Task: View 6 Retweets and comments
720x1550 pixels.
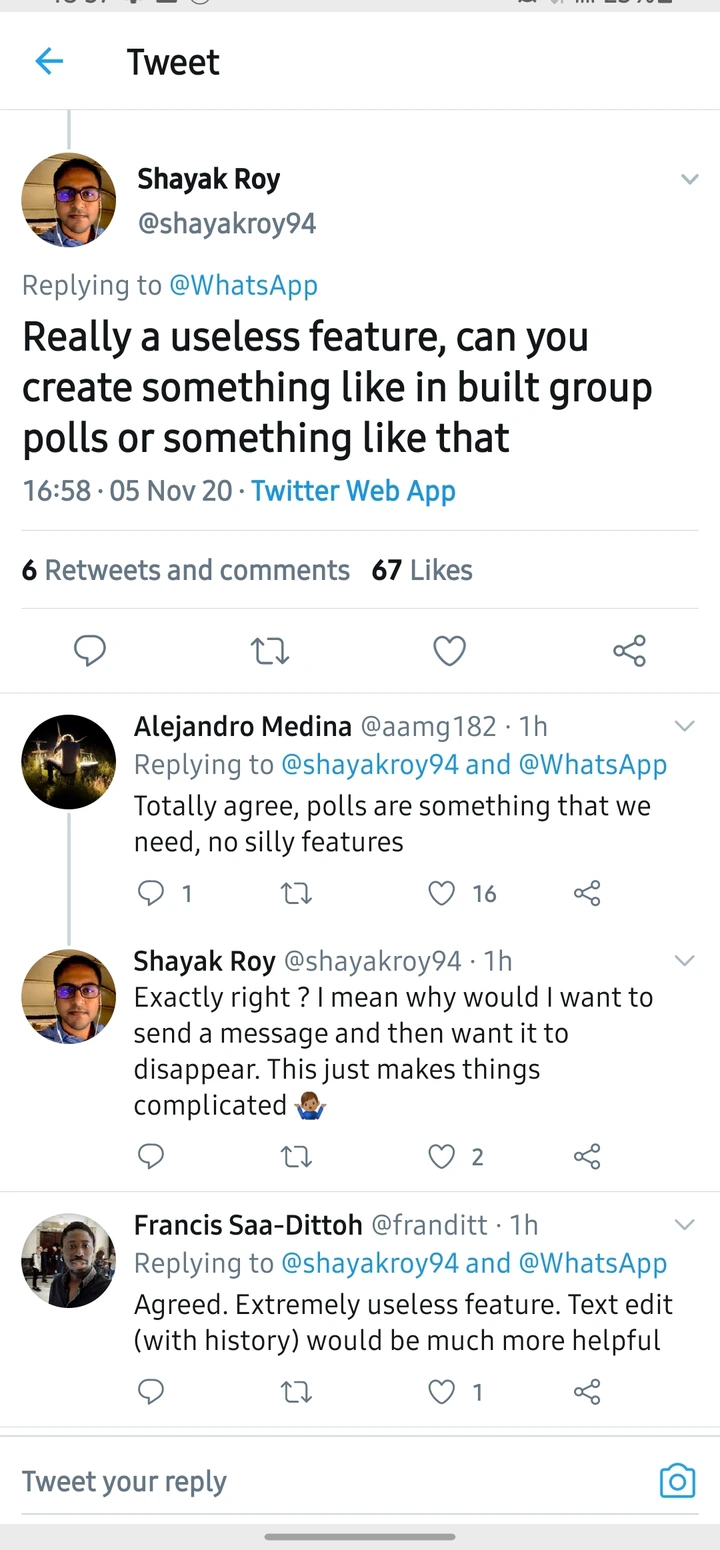Action: pyautogui.click(x=186, y=570)
